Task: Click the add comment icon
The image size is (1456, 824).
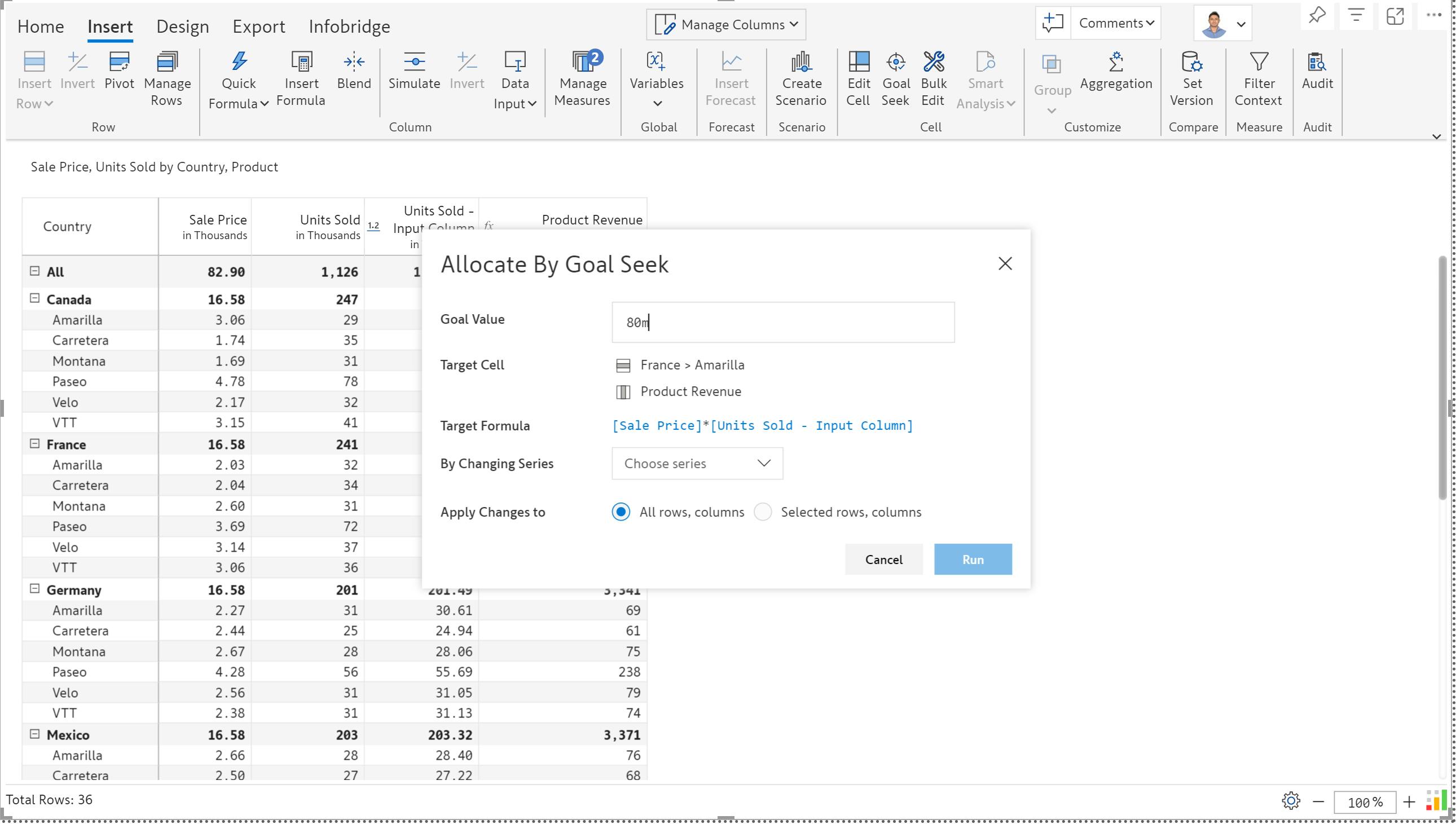Action: [x=1053, y=23]
